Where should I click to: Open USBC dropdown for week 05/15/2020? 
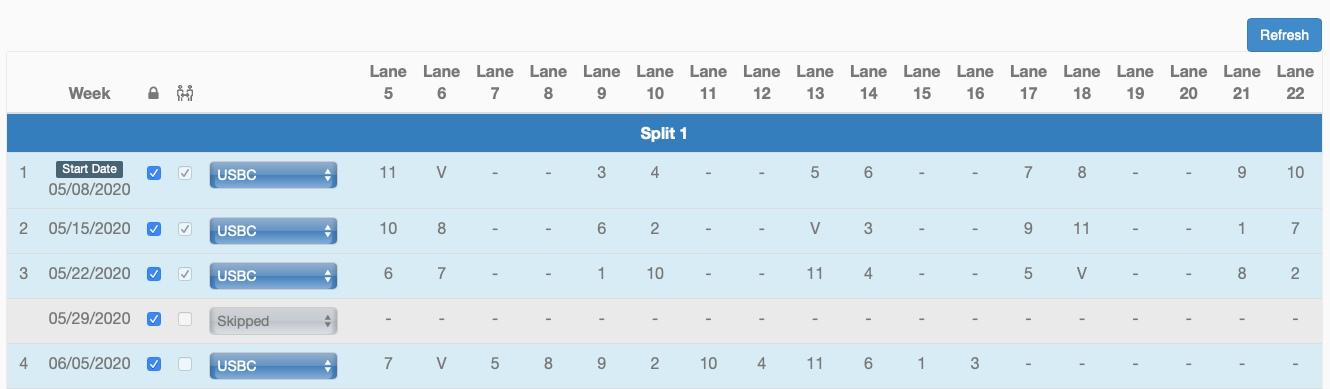click(273, 230)
